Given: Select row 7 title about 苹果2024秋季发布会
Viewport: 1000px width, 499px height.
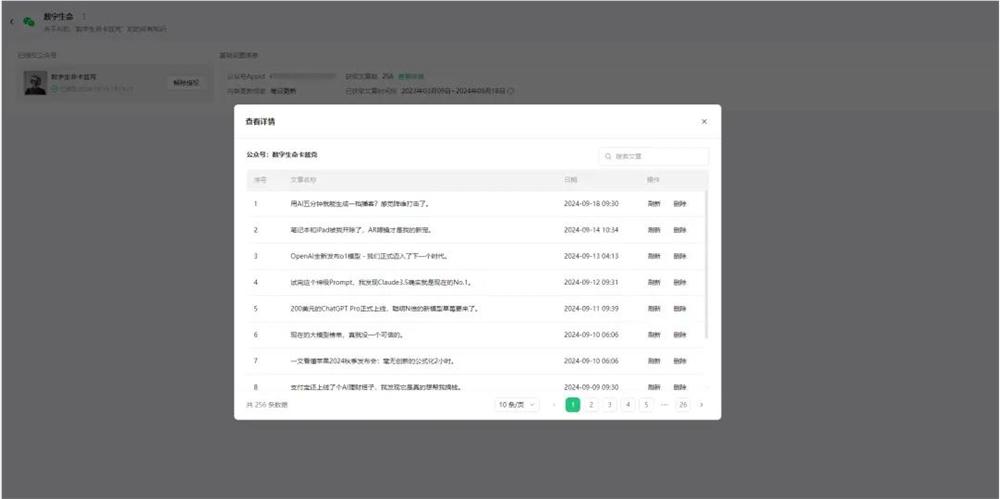Looking at the screenshot, I should [371, 361].
